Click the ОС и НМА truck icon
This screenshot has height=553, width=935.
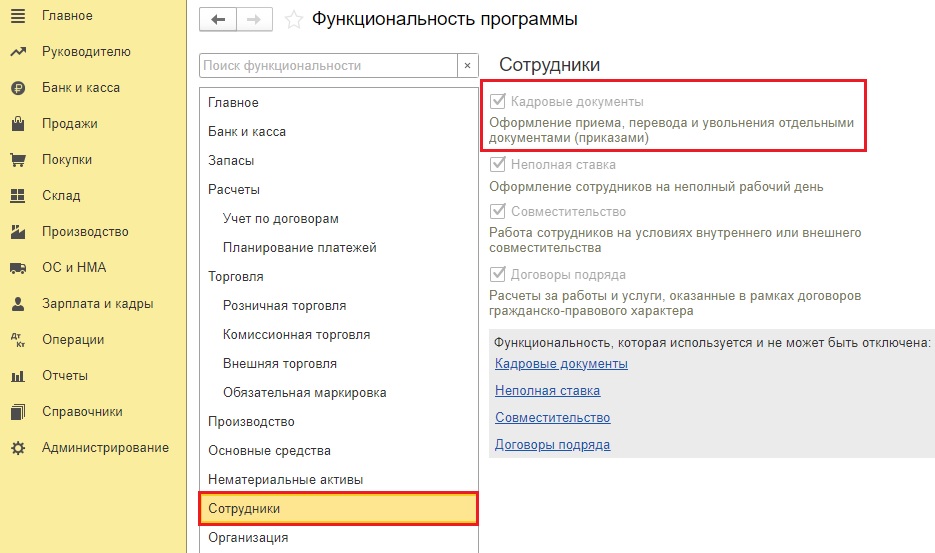18,268
